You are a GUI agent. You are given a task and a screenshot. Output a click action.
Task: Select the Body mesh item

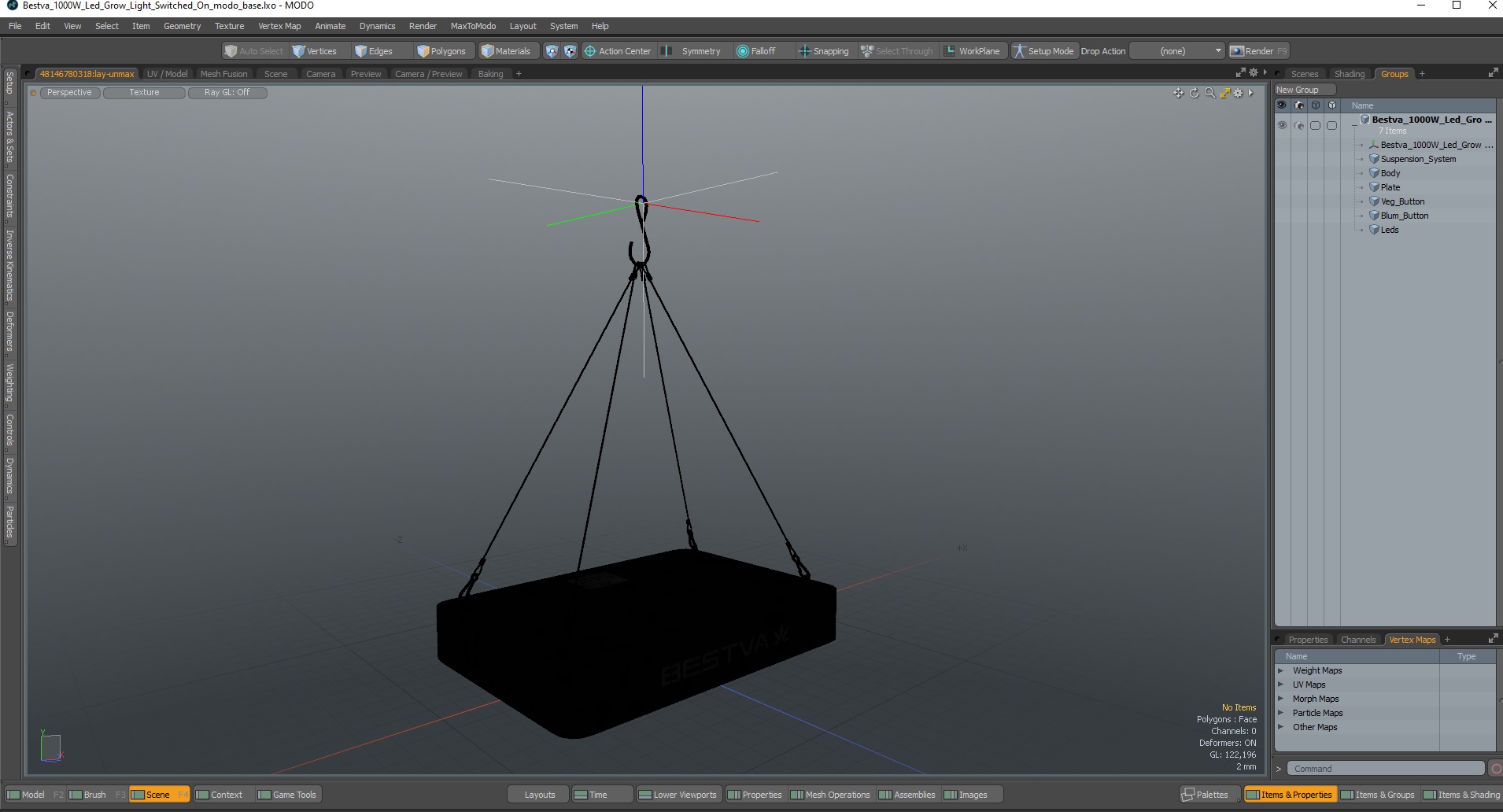click(1390, 173)
